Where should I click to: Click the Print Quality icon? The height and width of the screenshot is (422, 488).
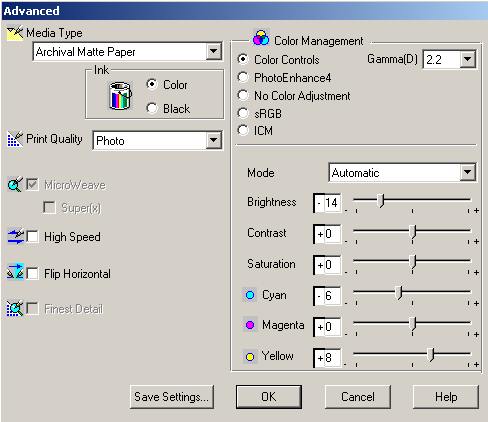[x=15, y=139]
